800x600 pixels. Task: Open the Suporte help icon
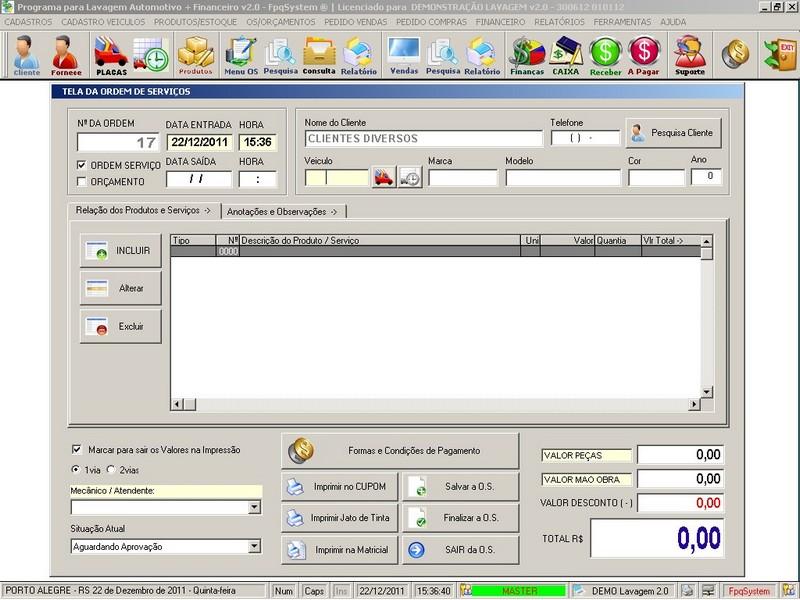(x=690, y=55)
